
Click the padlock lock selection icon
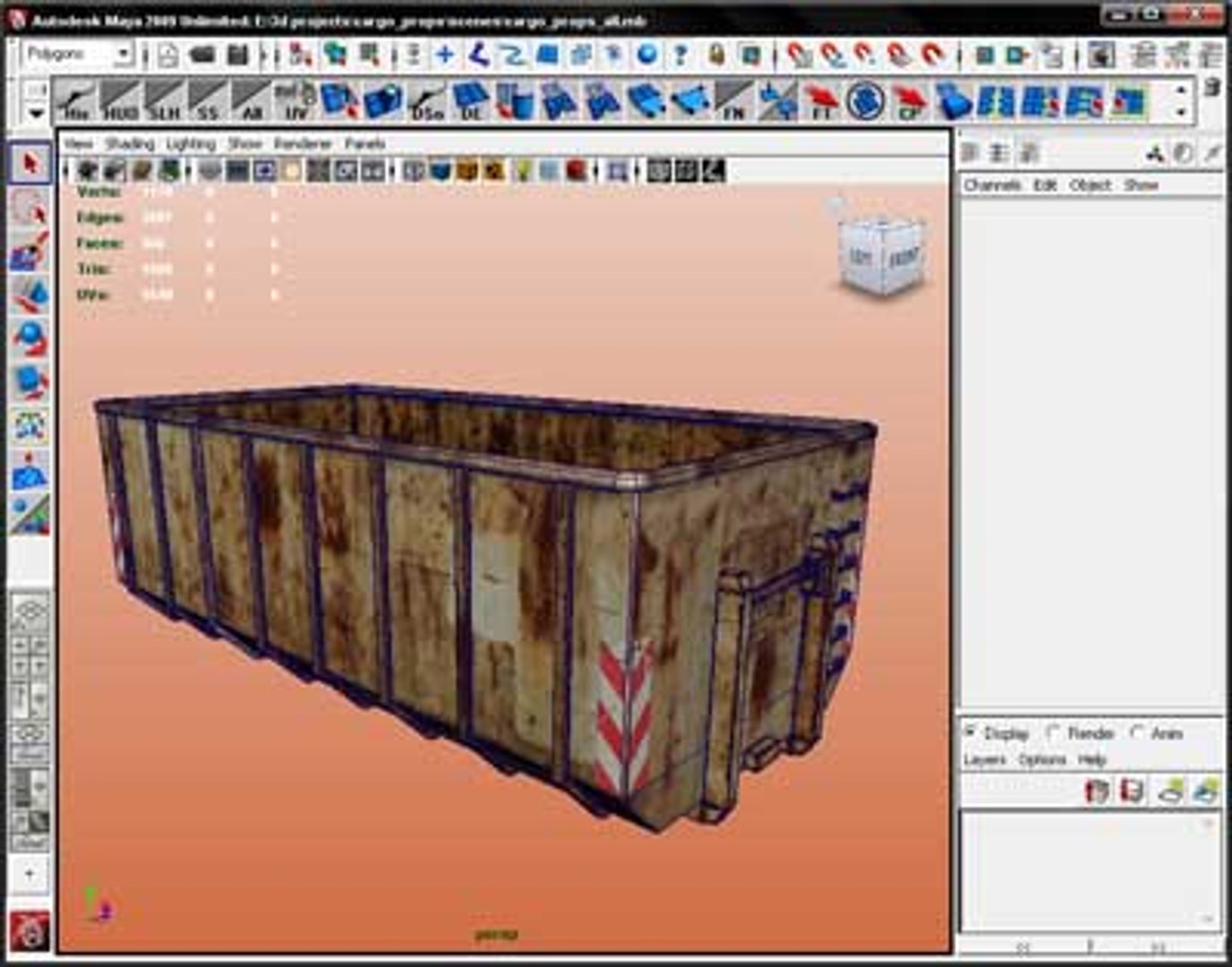tap(716, 55)
